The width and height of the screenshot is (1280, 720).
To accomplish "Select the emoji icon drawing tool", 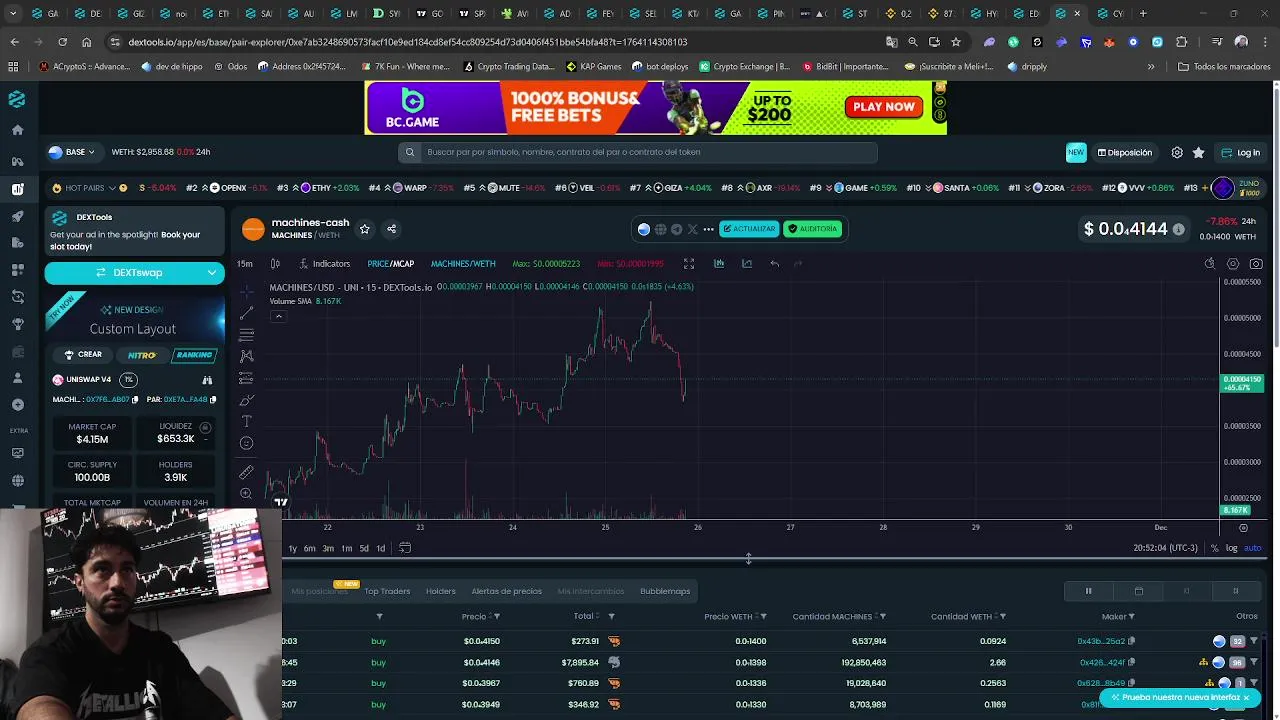I will [246, 443].
